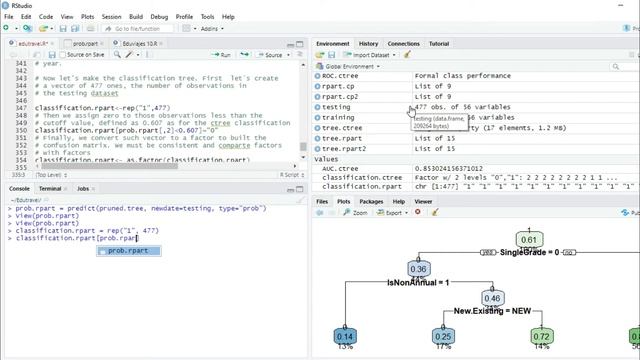Save the script using the editor toolbar disk icon
Image resolution: width=640 pixels, height=360 pixels.
52,55
